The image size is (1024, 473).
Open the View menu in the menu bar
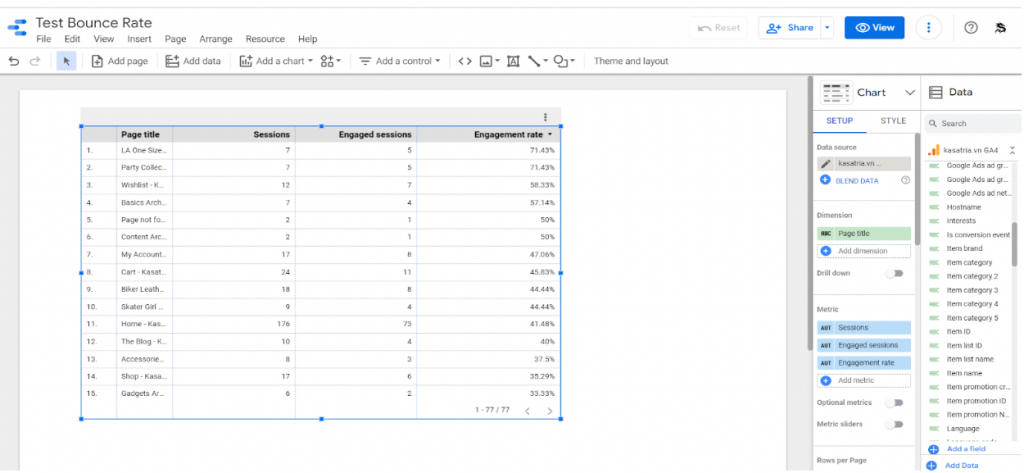point(104,39)
